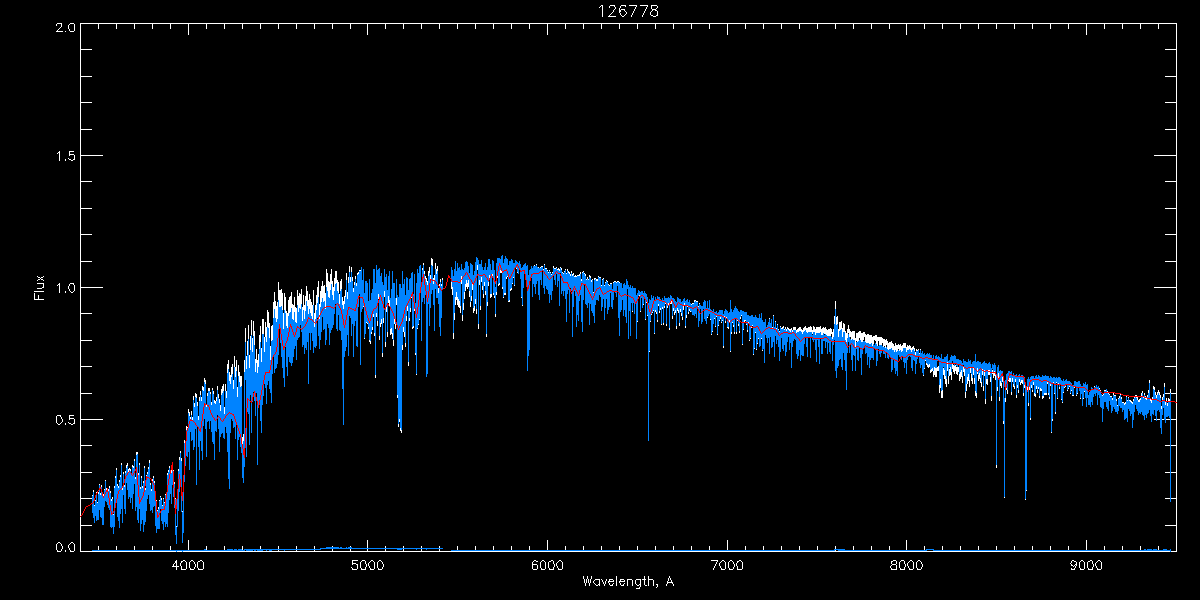This screenshot has width=1200, height=600.
Task: Click the x-axis tick label "6000"
Action: (x=548, y=565)
